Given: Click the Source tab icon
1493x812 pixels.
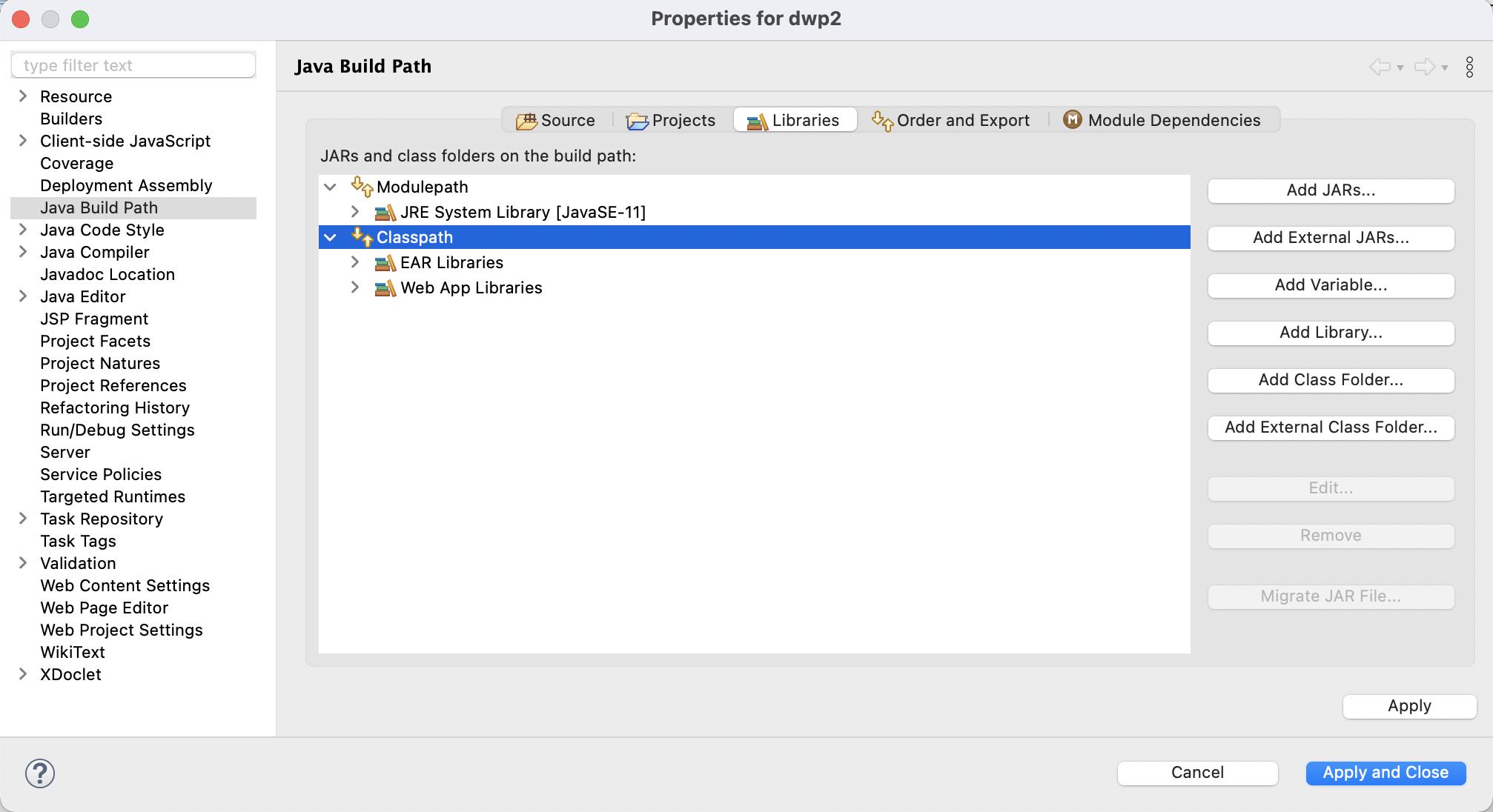Looking at the screenshot, I should tap(525, 120).
